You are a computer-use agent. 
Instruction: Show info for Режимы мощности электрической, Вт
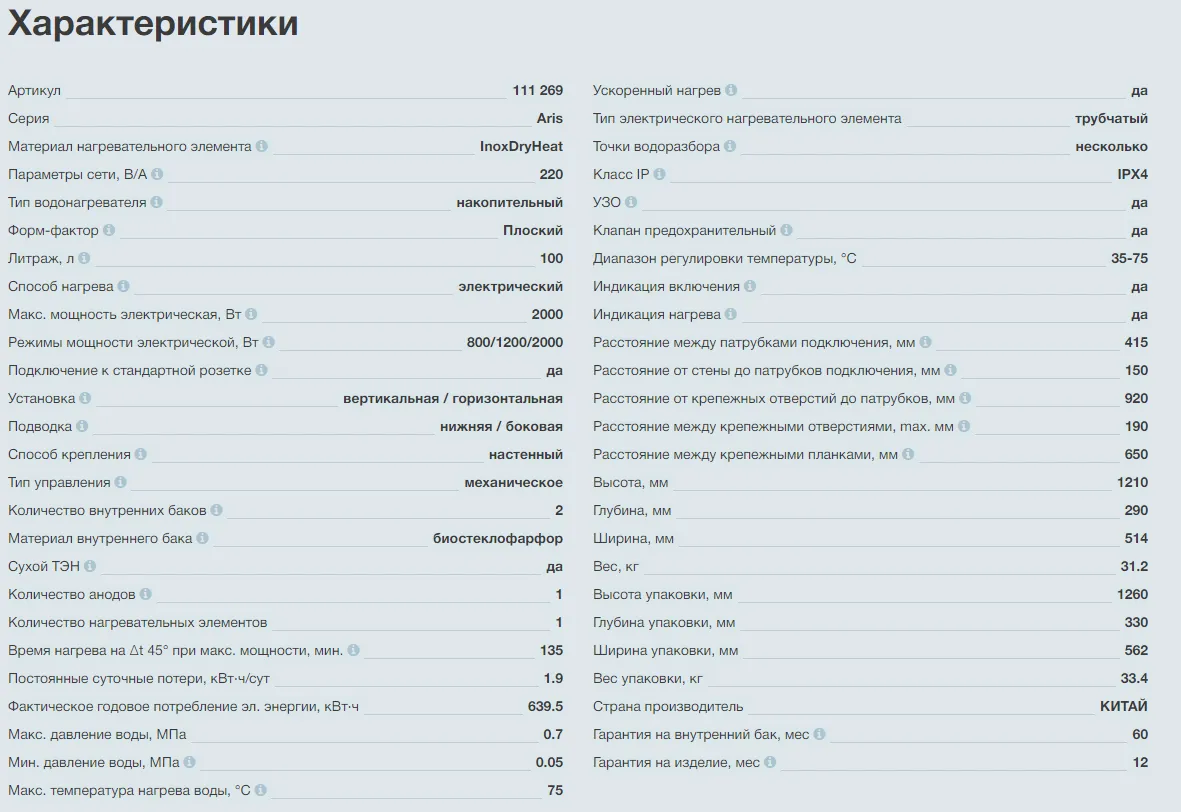tap(269, 342)
